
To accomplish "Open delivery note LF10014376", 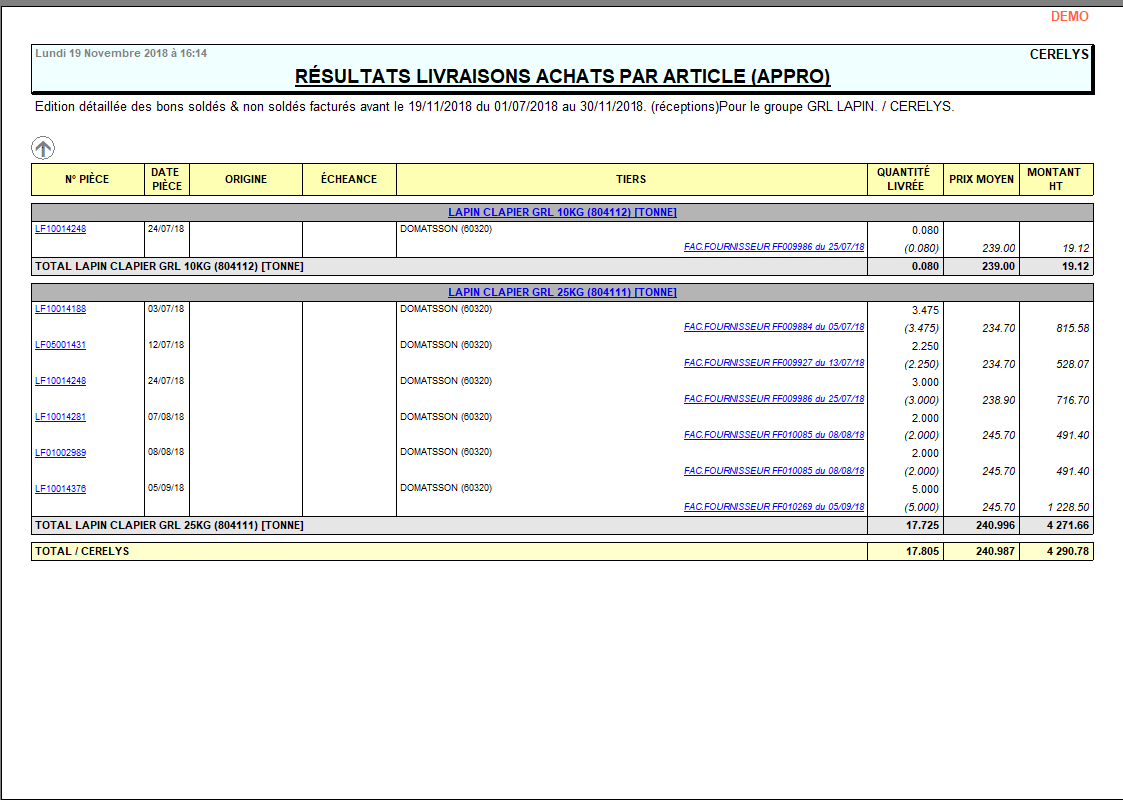I will (61, 489).
